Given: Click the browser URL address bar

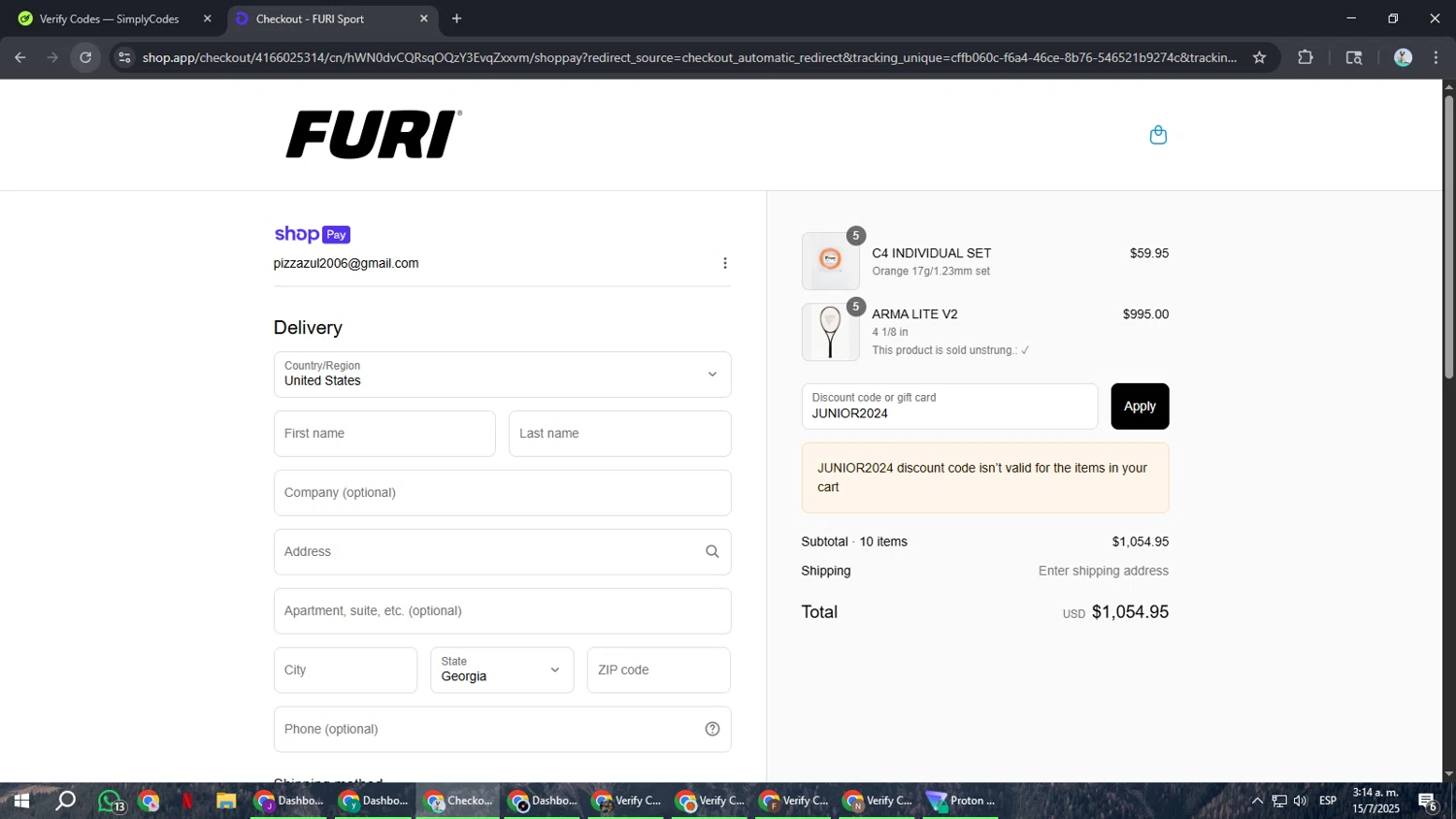Looking at the screenshot, I should pyautogui.click(x=689, y=57).
